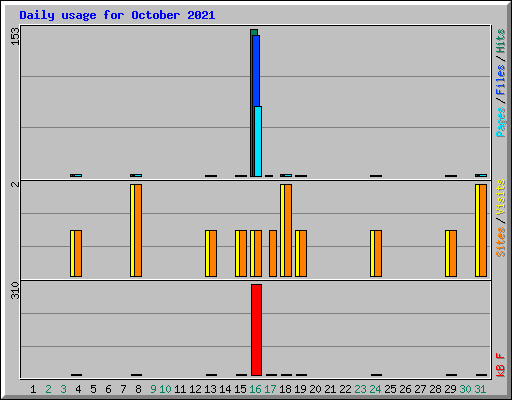Click the red "KB F" legend label

click(x=501, y=365)
